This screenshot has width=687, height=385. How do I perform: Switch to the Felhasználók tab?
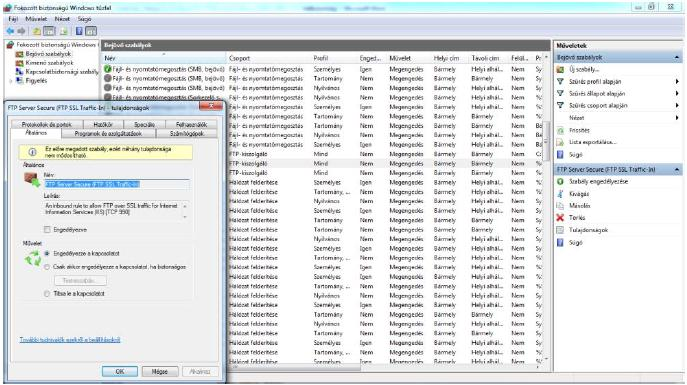point(191,124)
